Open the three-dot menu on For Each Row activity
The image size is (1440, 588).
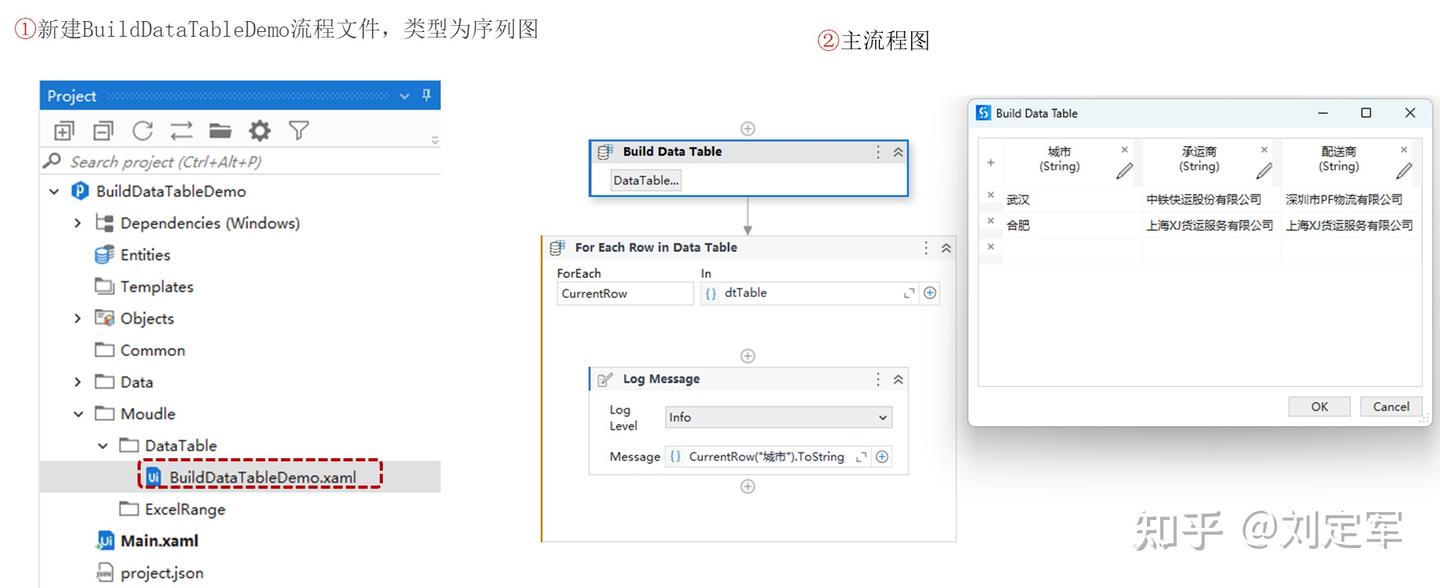pos(925,247)
